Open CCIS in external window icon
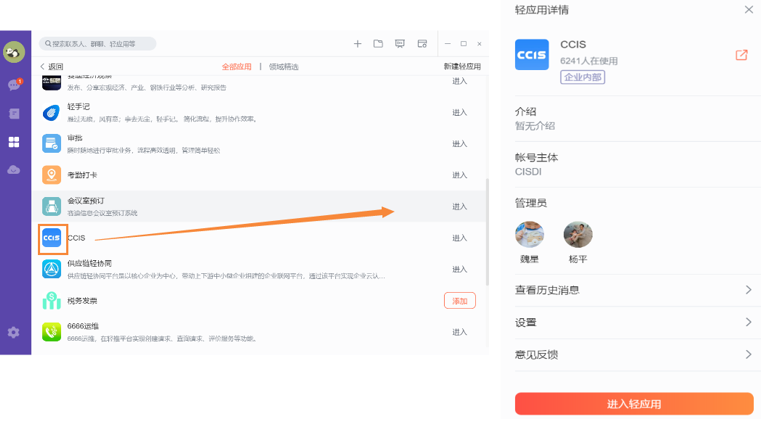 [742, 55]
